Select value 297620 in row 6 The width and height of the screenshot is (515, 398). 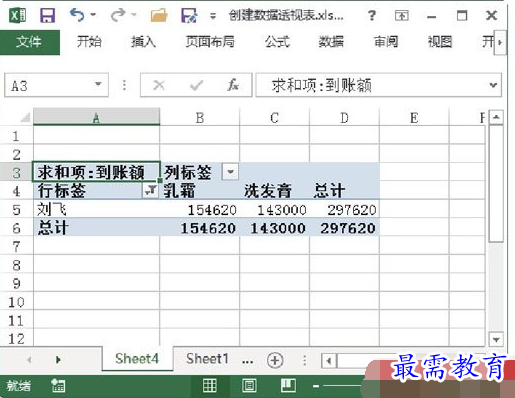coord(344,228)
